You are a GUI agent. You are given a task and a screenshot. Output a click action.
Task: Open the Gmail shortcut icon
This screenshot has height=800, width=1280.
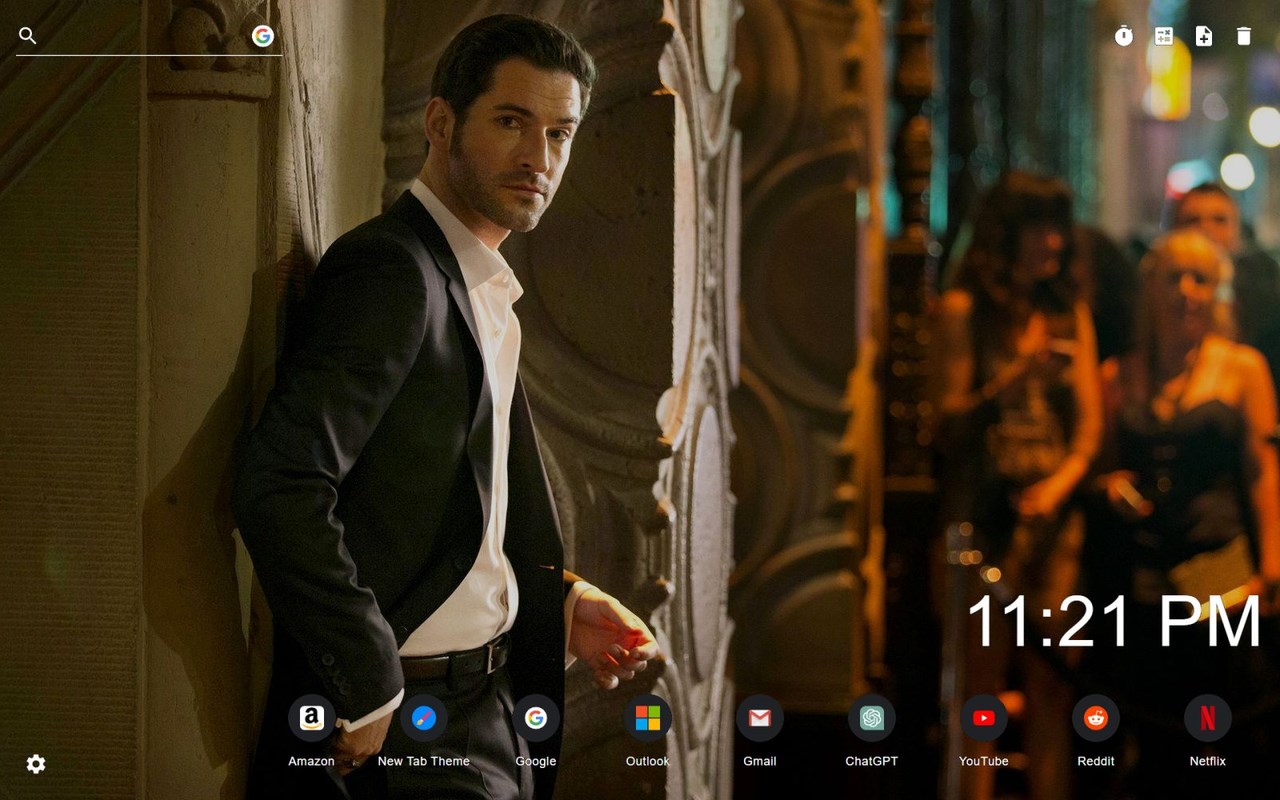760,718
